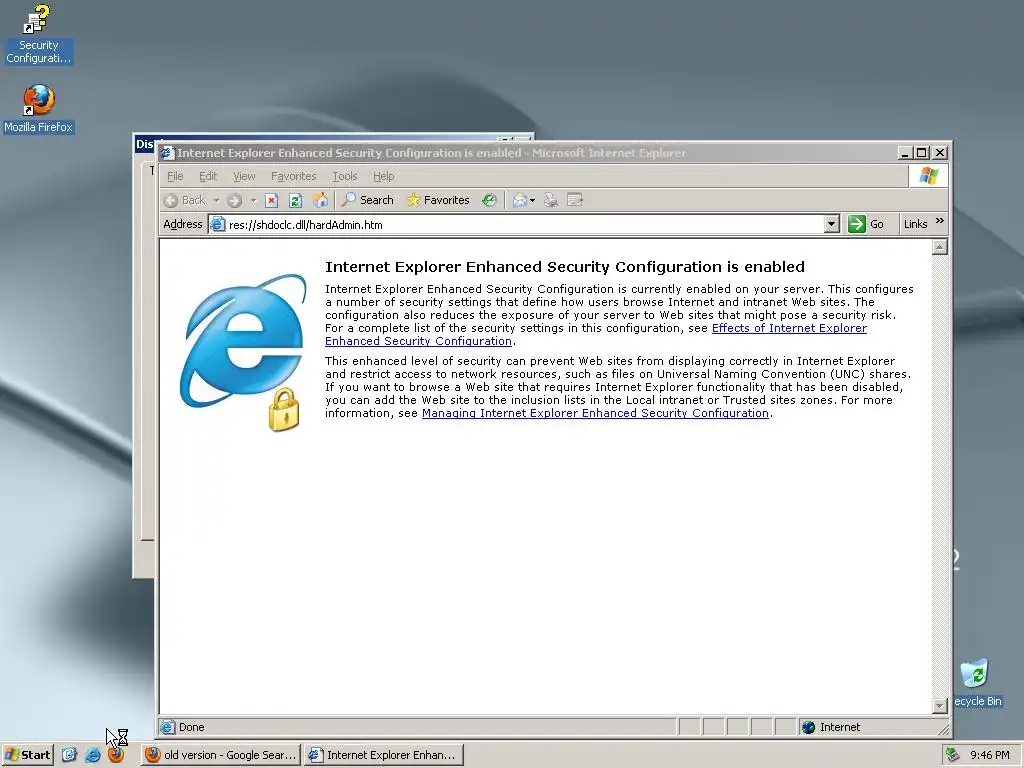Open the File menu
The image size is (1024, 768).
click(175, 176)
